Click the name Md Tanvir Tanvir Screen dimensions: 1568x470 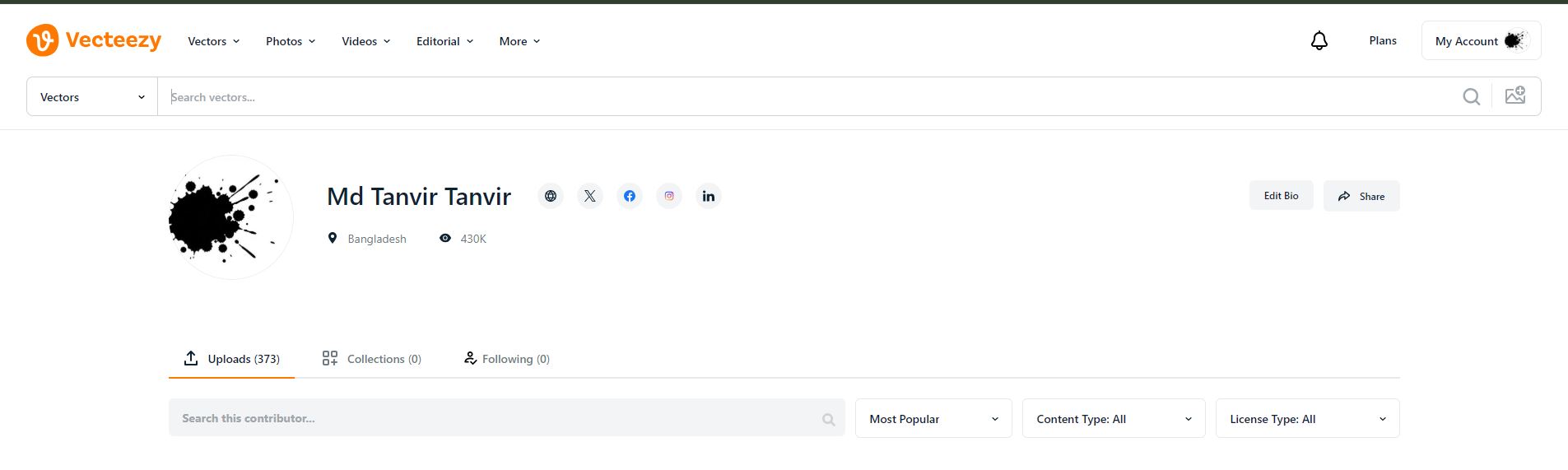pos(419,197)
